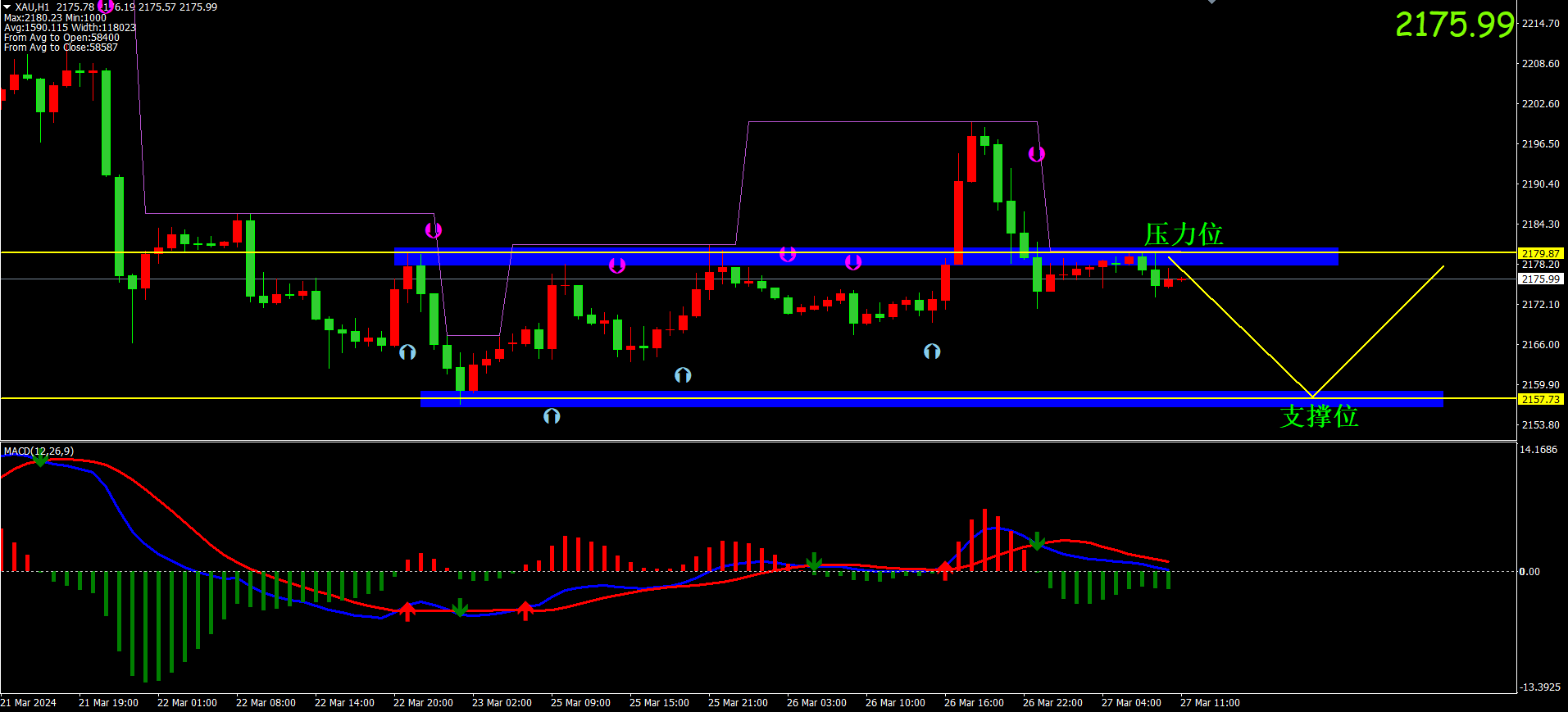
Task: Click the Max:2180.23 Min:1000 info line
Action: coord(55,18)
